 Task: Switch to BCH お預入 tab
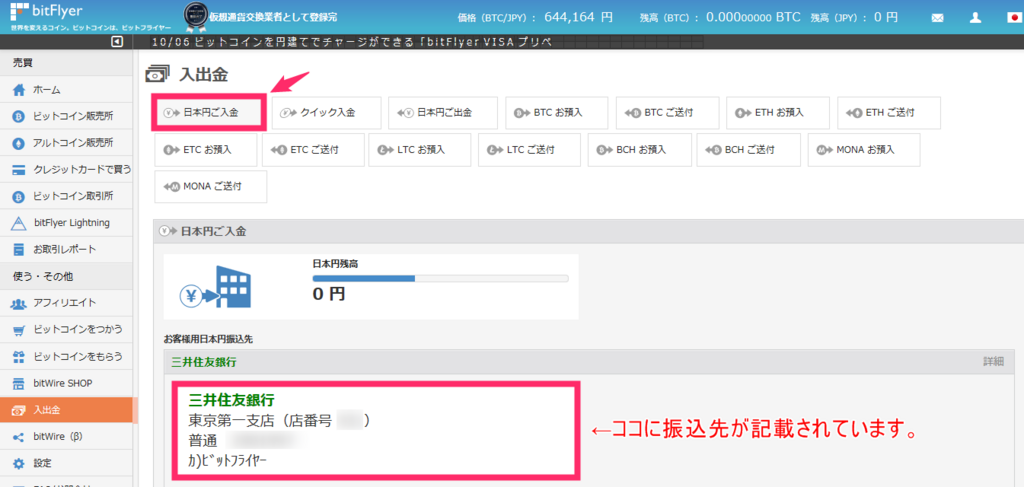coord(639,149)
